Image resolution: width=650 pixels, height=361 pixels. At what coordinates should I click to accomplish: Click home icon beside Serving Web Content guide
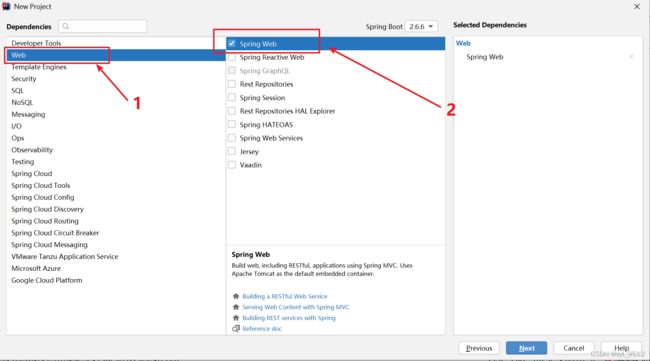pos(236,307)
